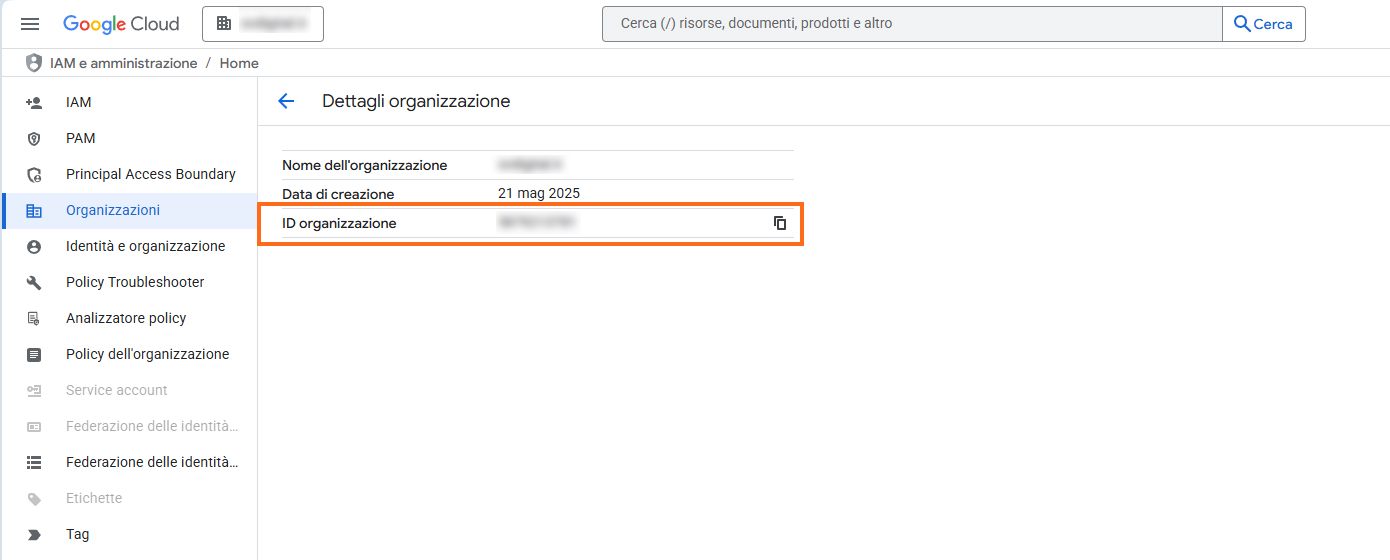The image size is (1390, 560).
Task: Open the hamburger navigation menu
Action: point(30,24)
